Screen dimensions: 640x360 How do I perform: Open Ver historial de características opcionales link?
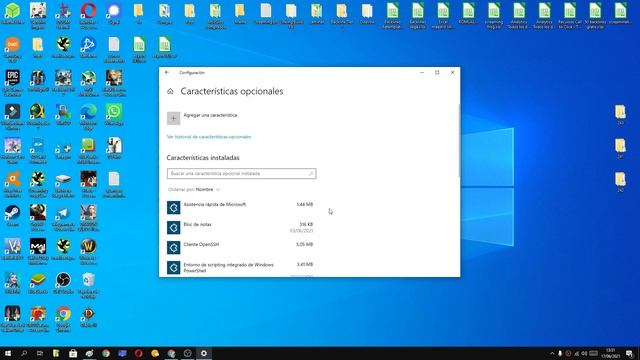tap(209, 137)
